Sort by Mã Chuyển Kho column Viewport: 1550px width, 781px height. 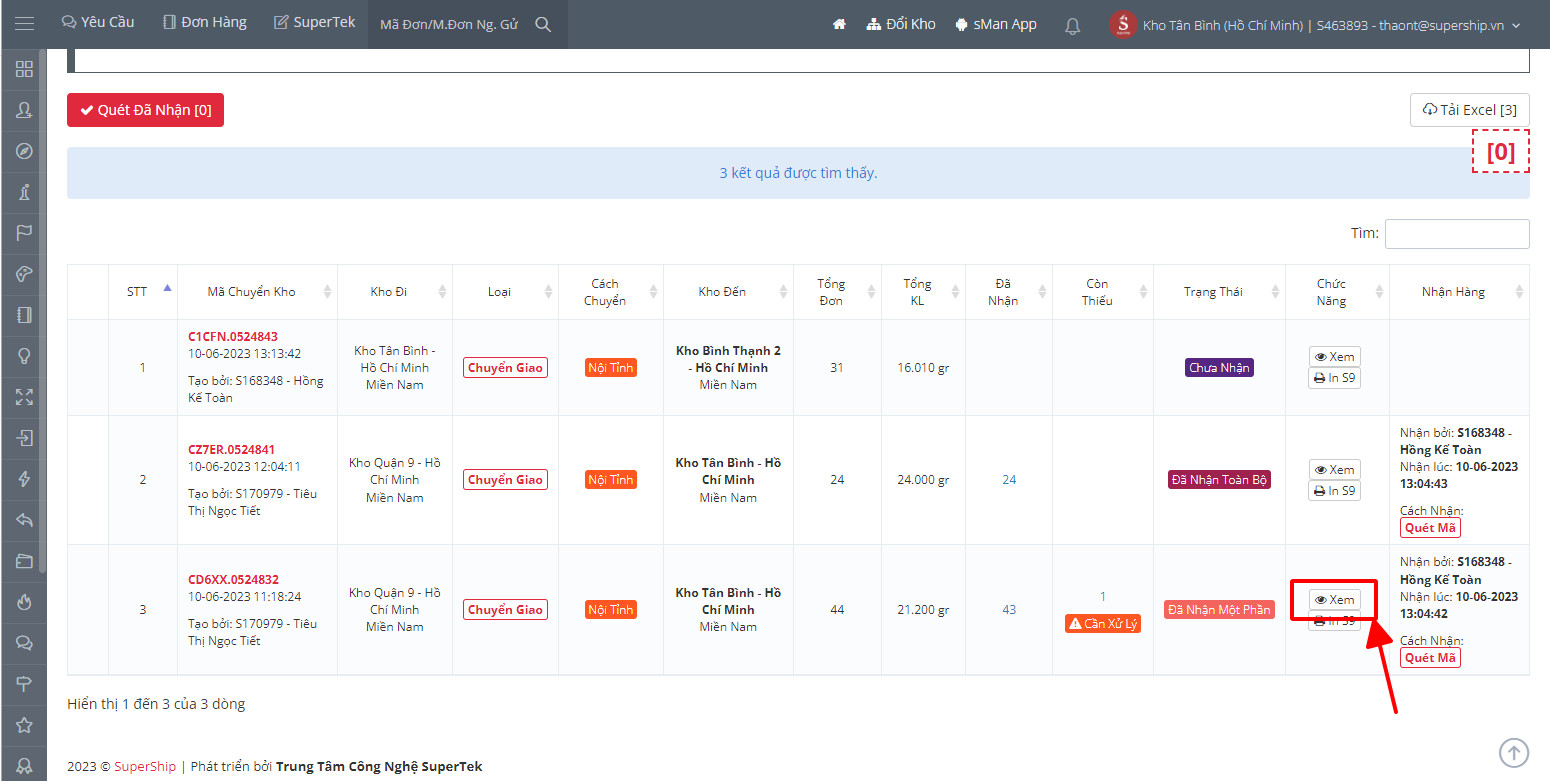pyautogui.click(x=259, y=292)
